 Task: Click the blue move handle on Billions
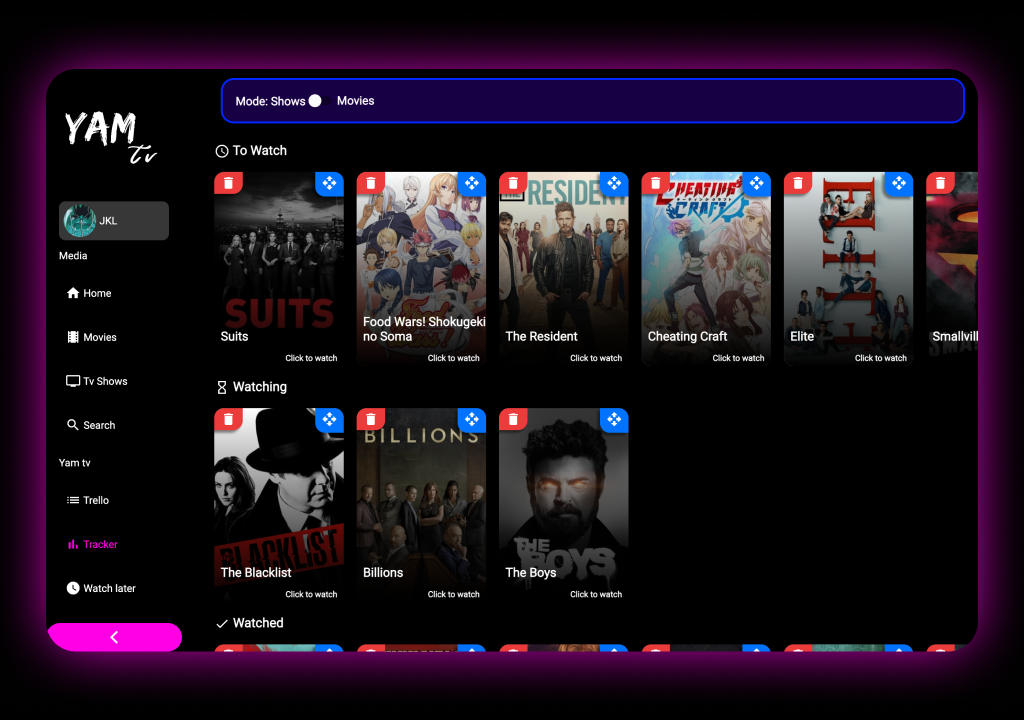472,419
